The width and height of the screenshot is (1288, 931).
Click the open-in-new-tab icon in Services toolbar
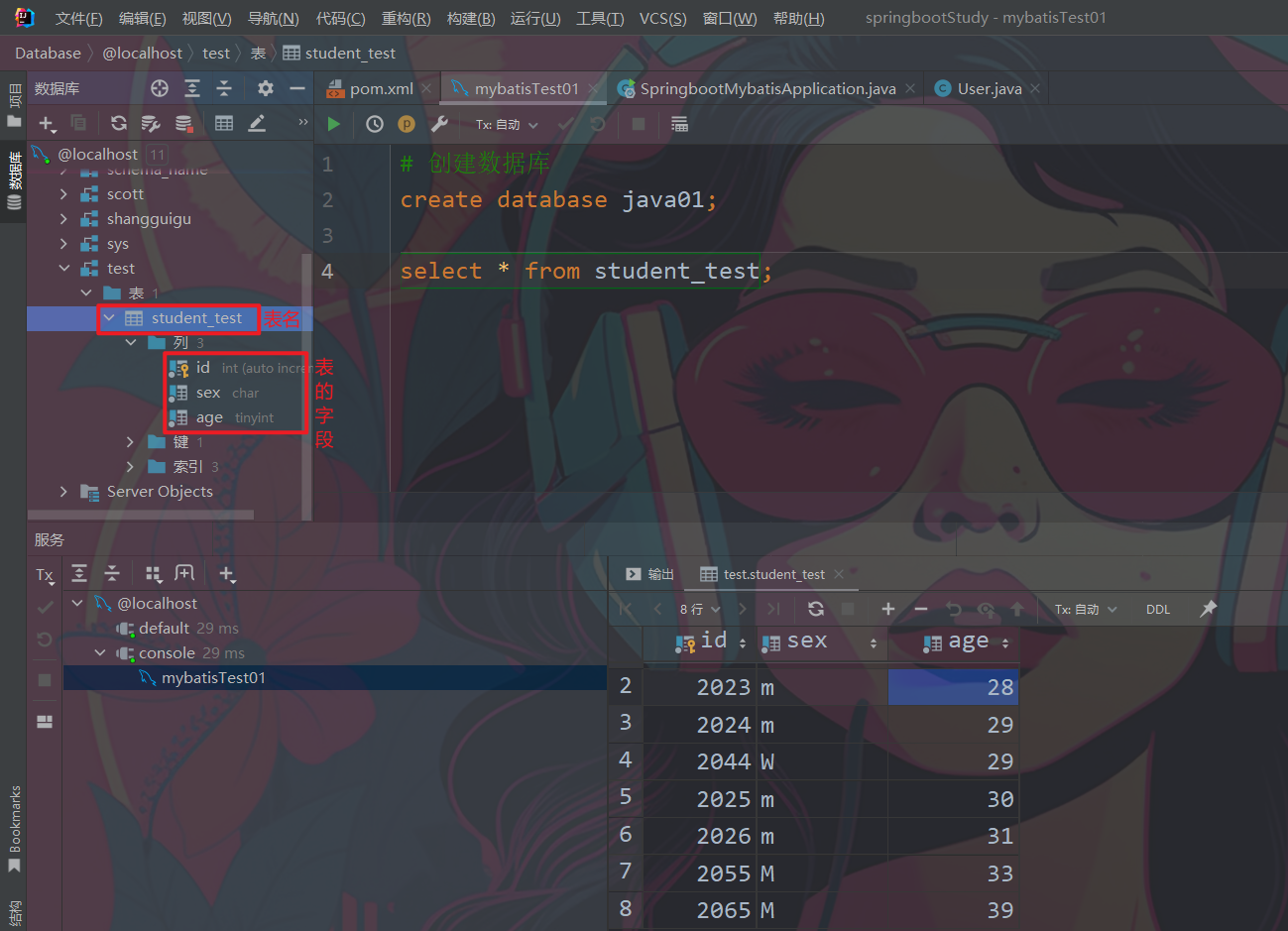(x=184, y=574)
